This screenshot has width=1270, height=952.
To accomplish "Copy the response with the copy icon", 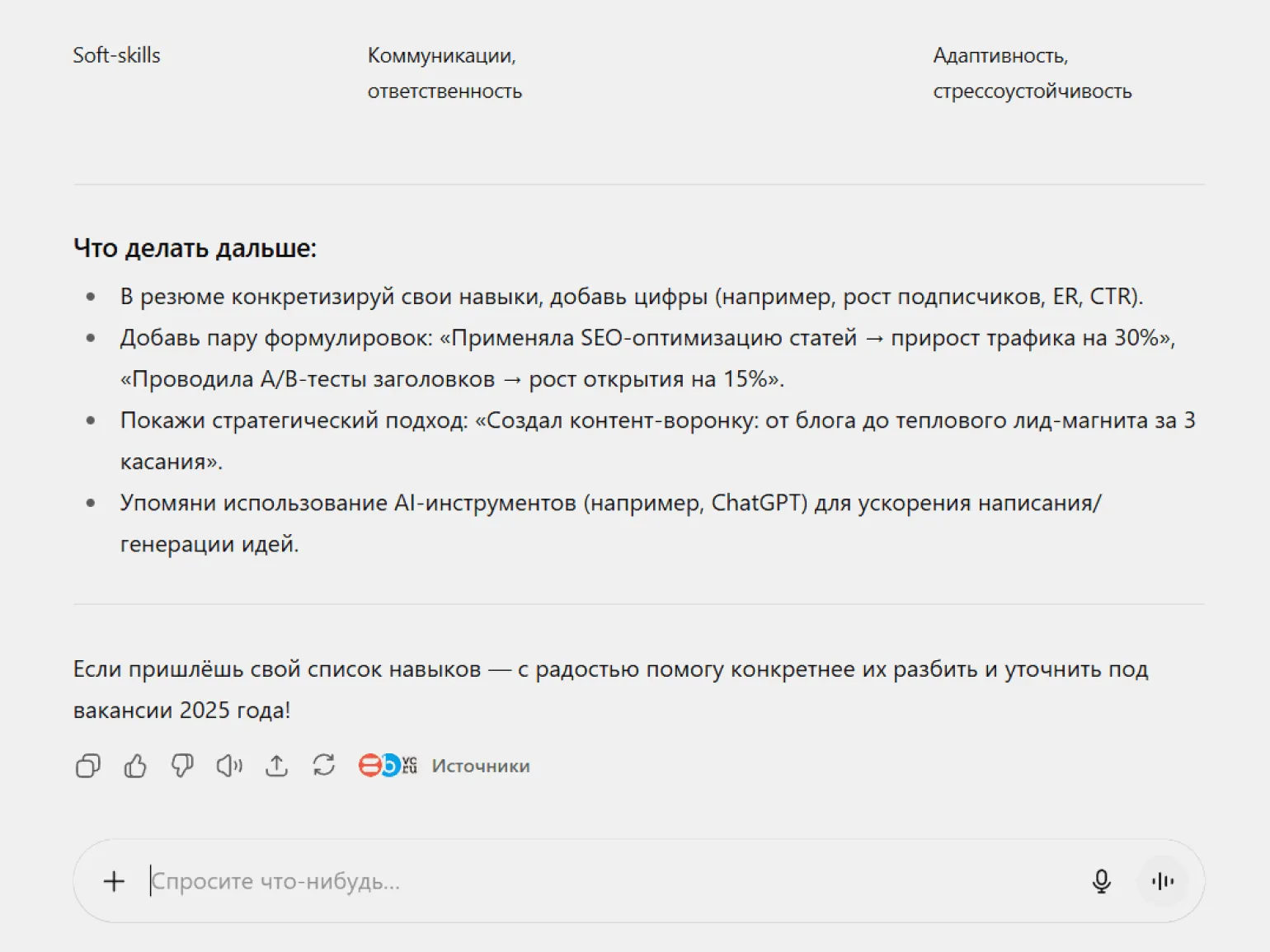I will [88, 766].
